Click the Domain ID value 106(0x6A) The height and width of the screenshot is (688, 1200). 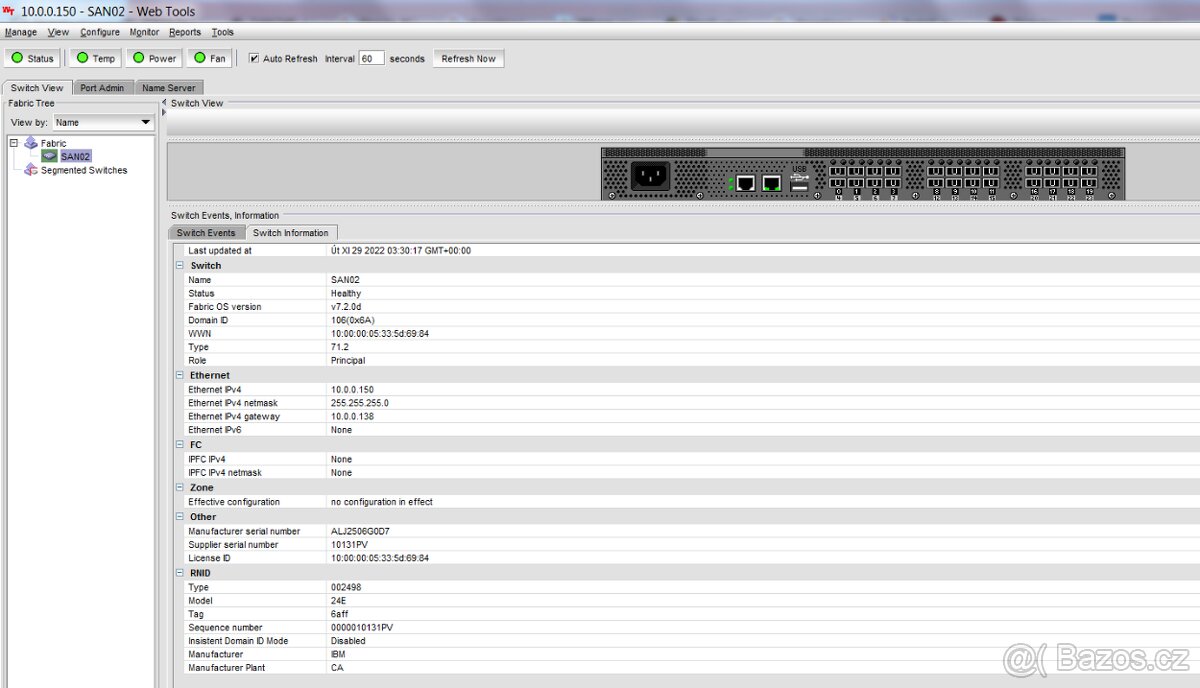pos(352,320)
